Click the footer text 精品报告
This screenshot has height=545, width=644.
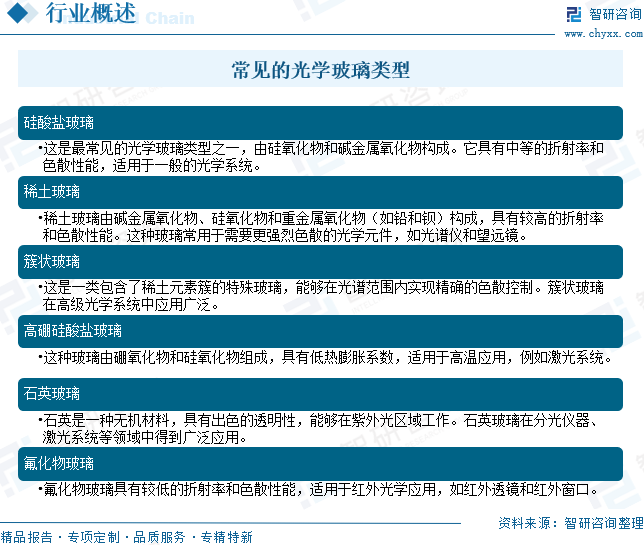27,537
